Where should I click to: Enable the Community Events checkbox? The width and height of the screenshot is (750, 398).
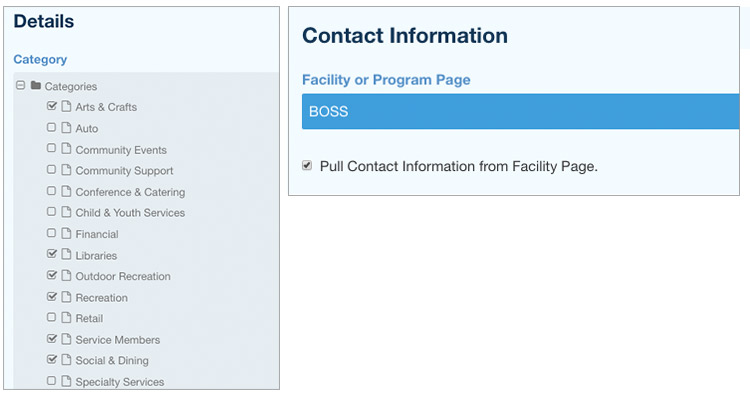(51, 148)
